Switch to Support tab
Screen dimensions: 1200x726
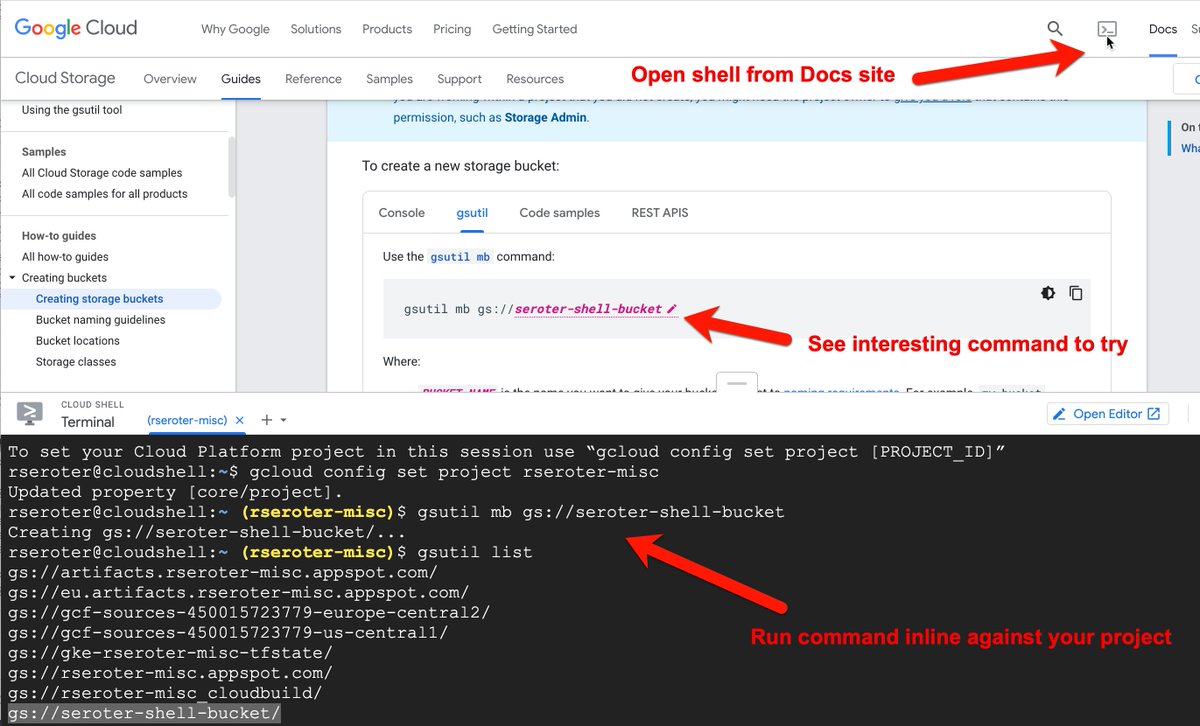(x=459, y=79)
